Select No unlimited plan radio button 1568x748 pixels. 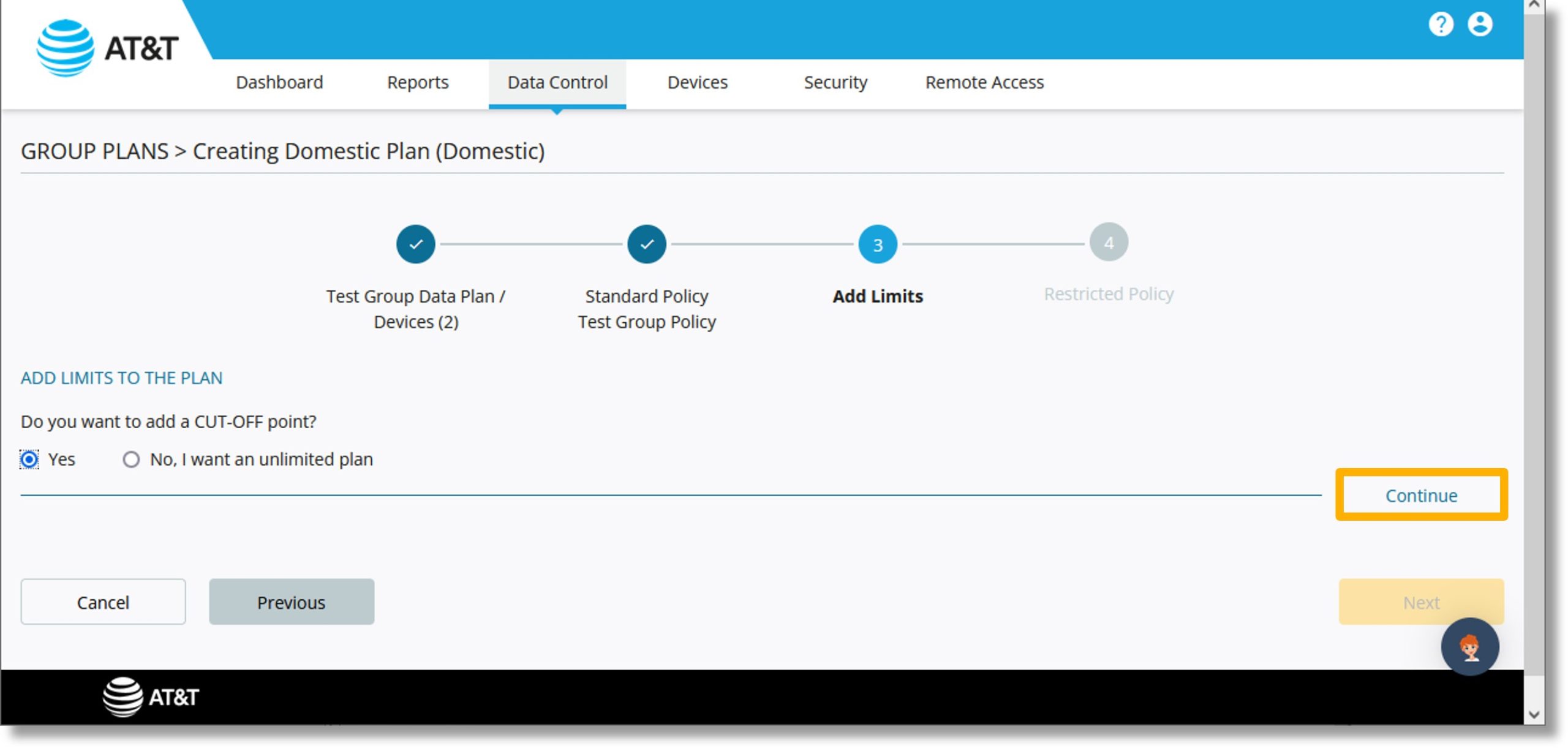pos(129,459)
